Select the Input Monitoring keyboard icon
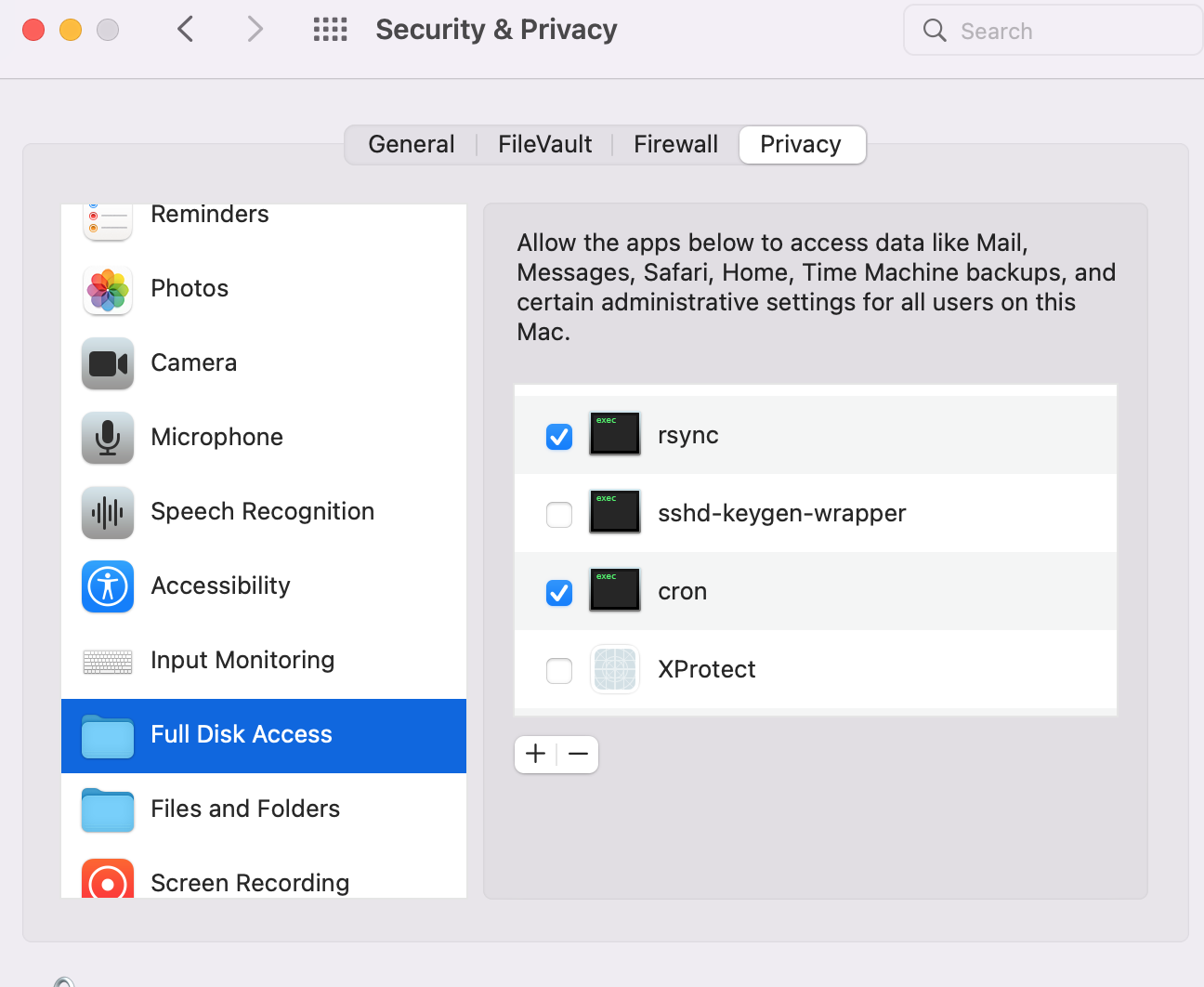1204x987 pixels. (108, 661)
